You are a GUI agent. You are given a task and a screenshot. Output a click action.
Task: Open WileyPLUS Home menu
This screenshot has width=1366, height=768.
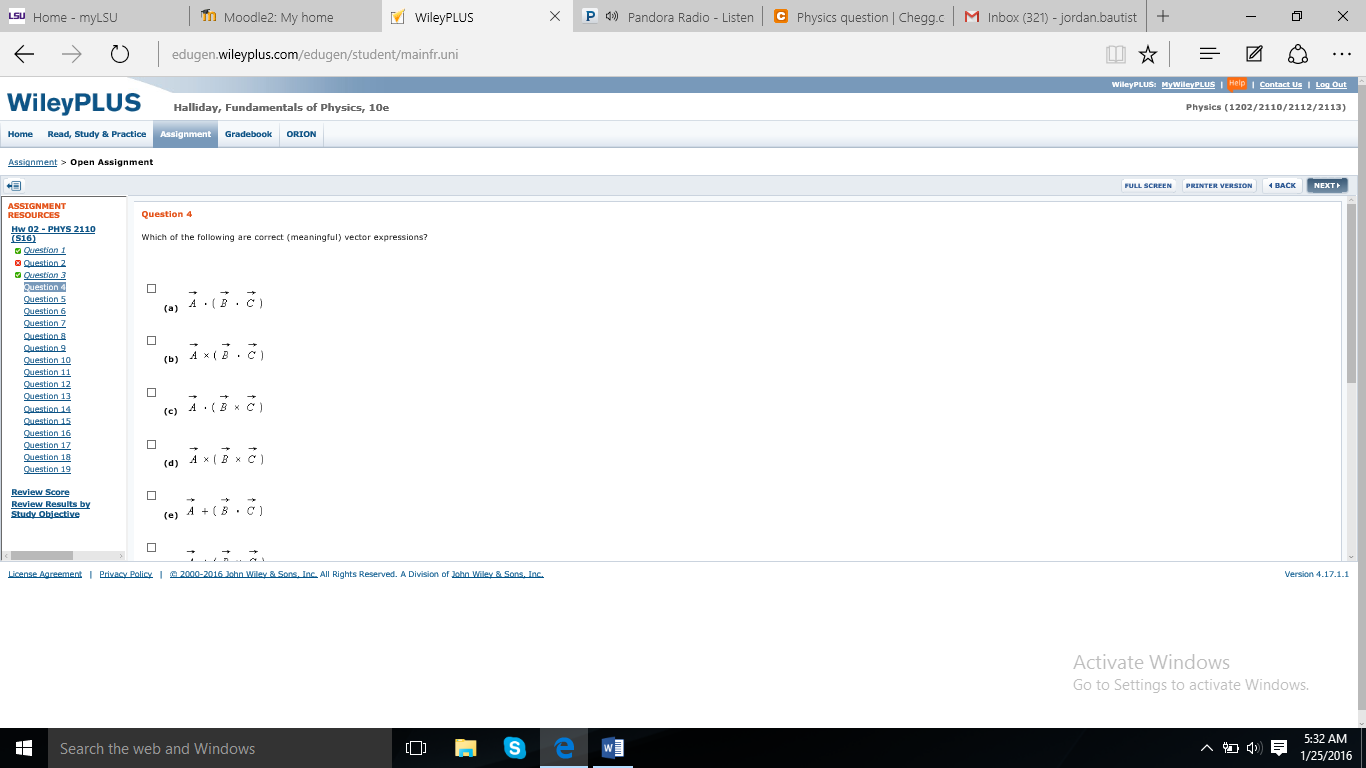(x=20, y=134)
